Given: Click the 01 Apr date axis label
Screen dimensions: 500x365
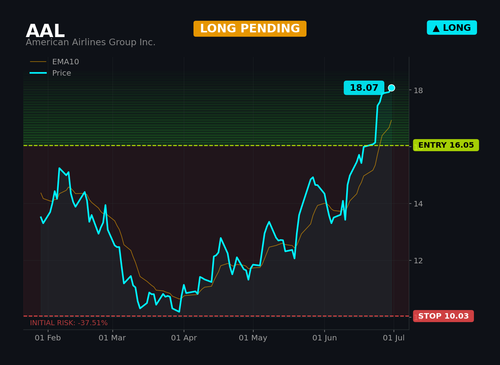Looking at the screenshot, I should coord(184,338).
